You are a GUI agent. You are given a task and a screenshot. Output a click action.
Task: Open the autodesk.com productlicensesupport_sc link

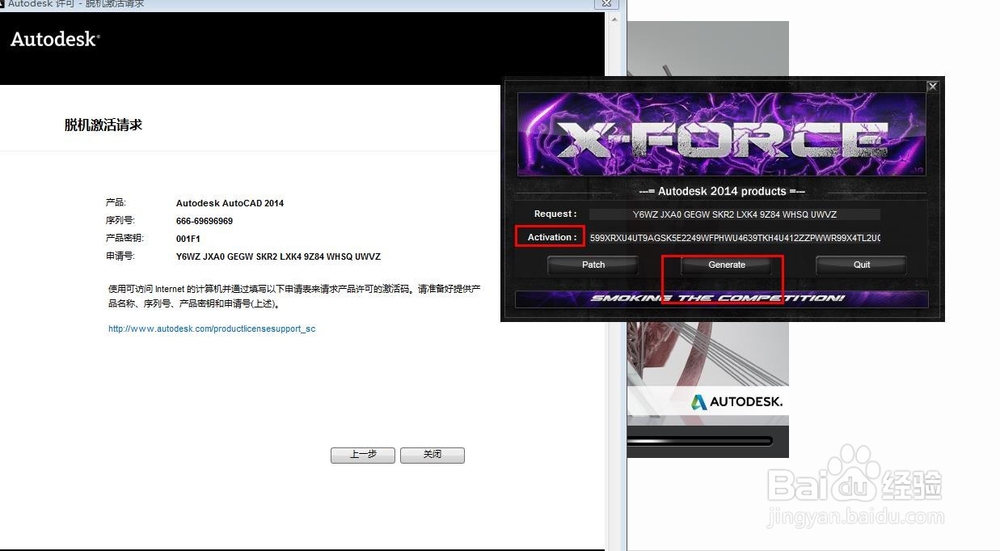(212, 329)
